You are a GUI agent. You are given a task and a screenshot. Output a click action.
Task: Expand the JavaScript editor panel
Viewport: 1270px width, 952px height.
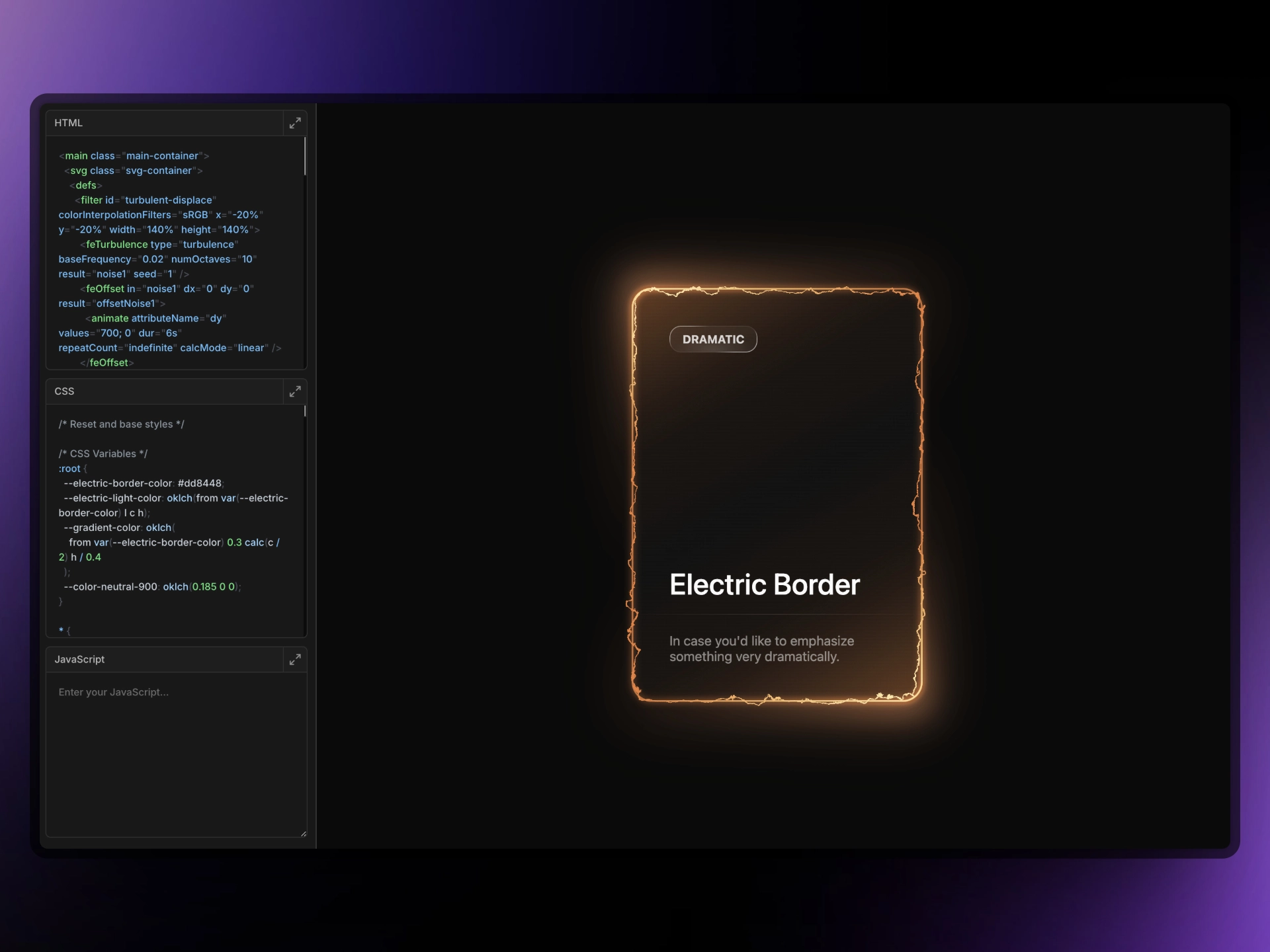tap(295, 659)
